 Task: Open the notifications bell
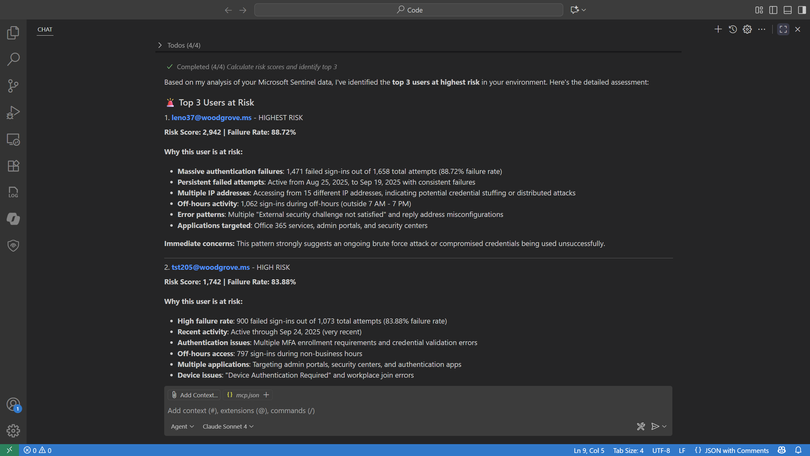click(x=798, y=450)
